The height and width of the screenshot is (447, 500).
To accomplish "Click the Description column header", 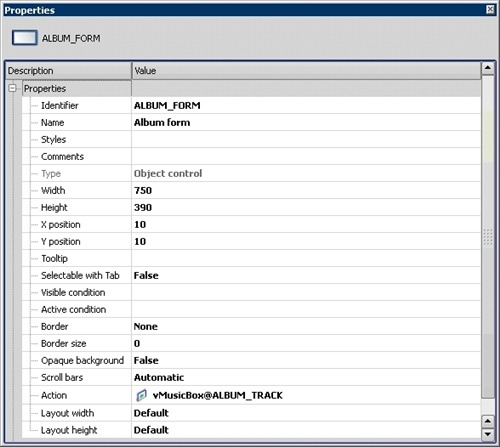I will point(68,71).
